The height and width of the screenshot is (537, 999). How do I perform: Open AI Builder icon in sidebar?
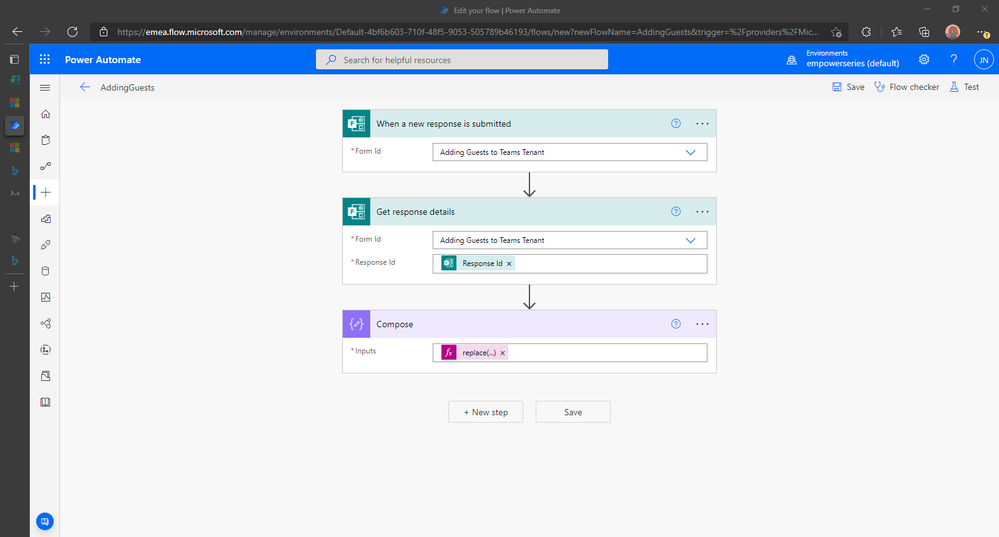(45, 324)
